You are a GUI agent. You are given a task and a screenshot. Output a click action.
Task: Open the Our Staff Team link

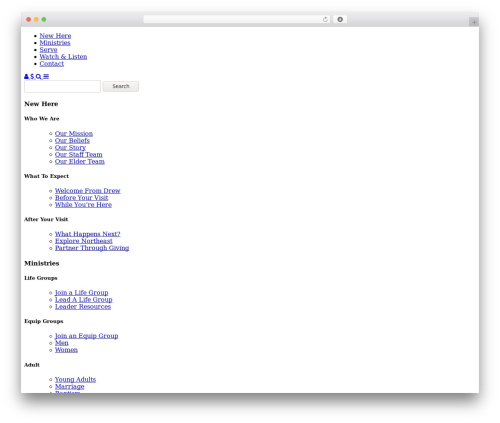(79, 155)
